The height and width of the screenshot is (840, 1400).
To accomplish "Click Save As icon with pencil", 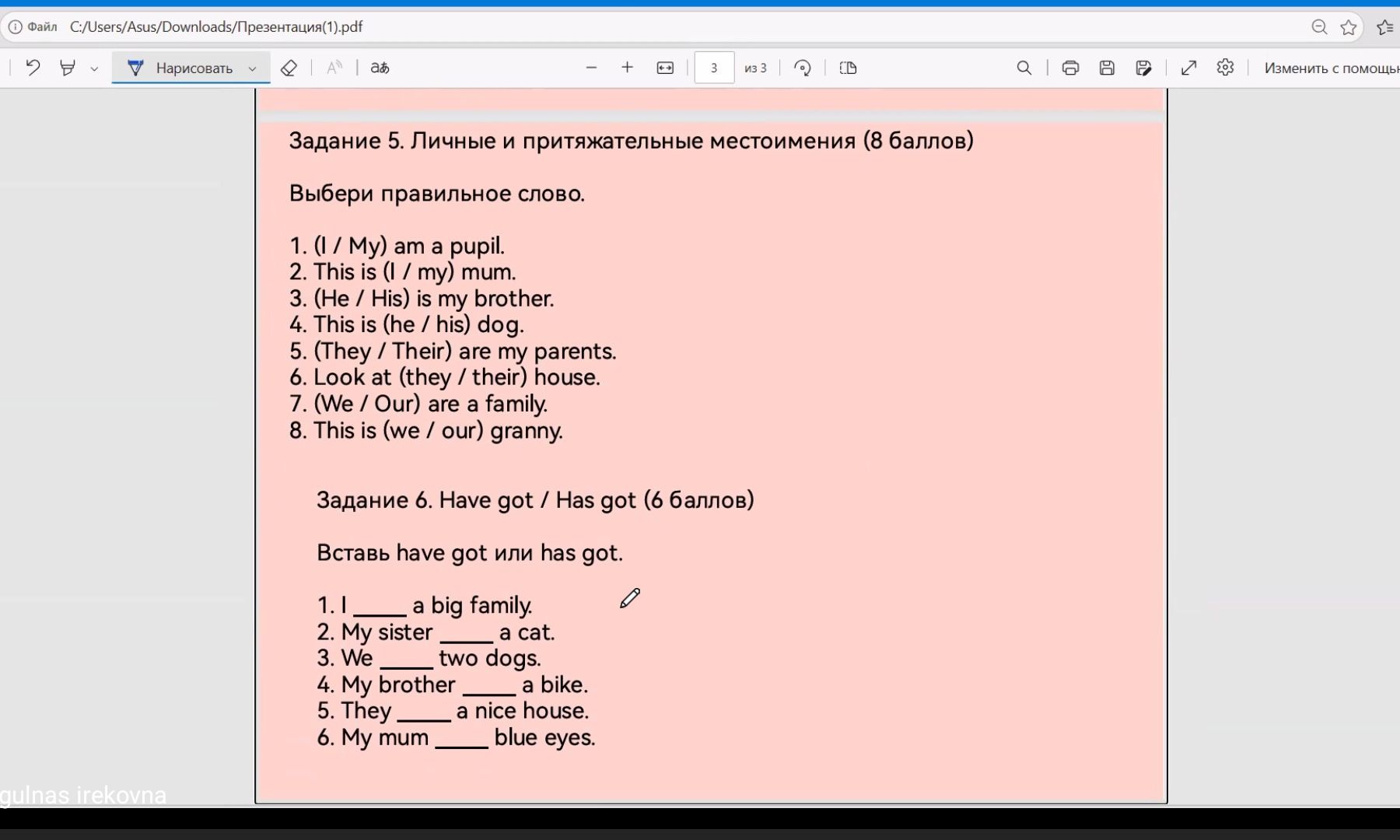I will click(x=1143, y=68).
